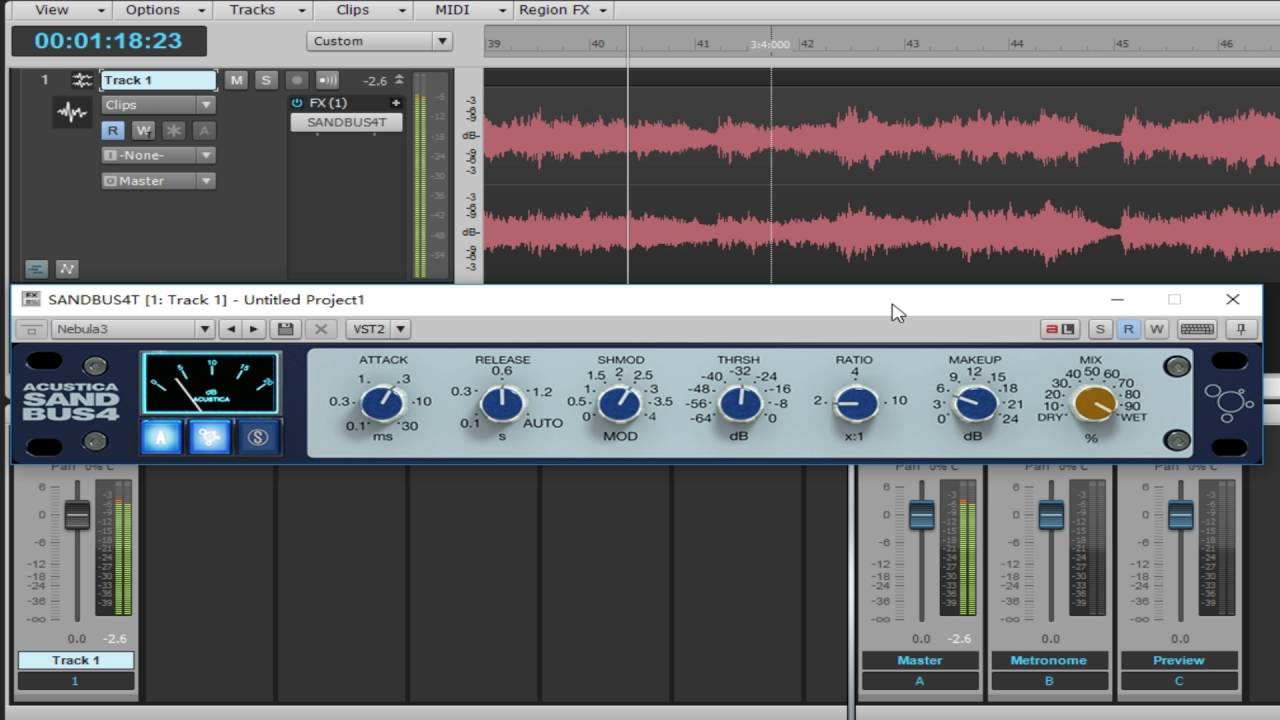Viewport: 1280px width, 720px height.
Task: Show automation lanes icon on Track 1
Action: (x=67, y=269)
